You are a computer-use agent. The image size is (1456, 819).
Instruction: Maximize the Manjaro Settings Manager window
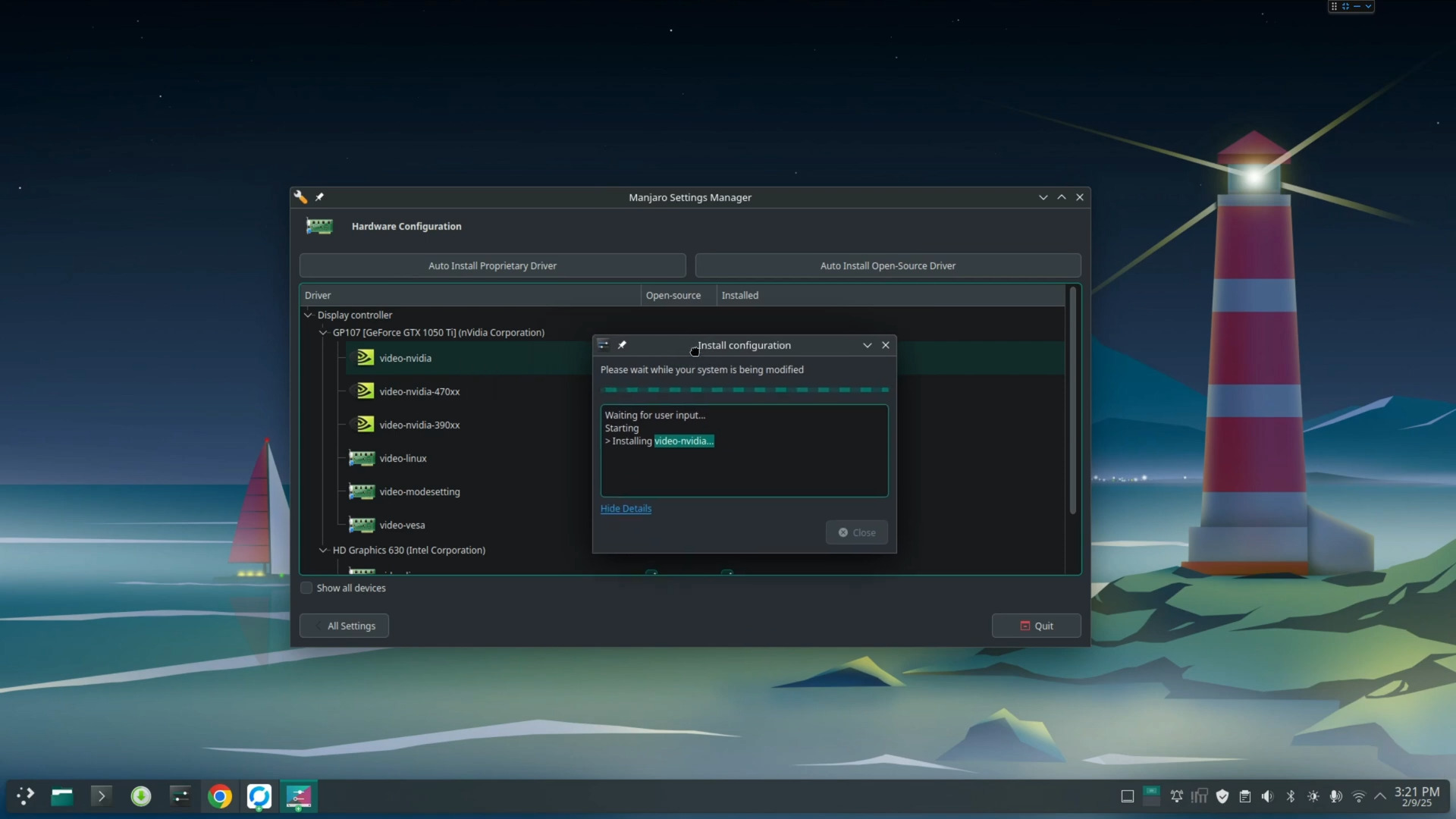[x=1062, y=197]
